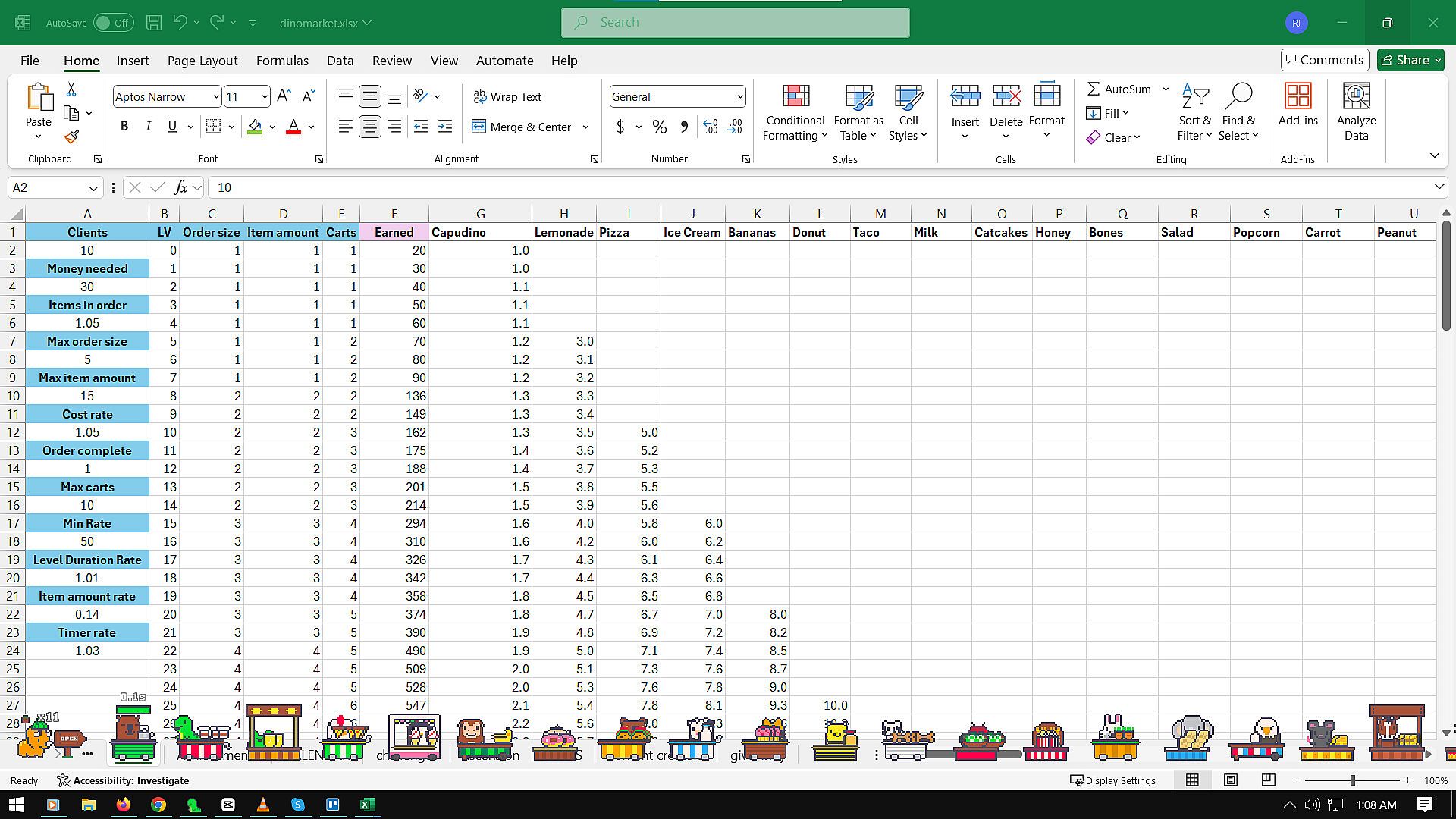The image size is (1456, 819).
Task: Open the Formulas tab
Action: [282, 61]
